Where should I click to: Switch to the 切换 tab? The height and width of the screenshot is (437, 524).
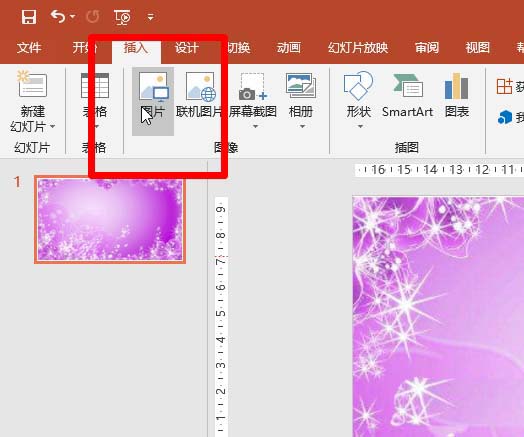[x=238, y=48]
